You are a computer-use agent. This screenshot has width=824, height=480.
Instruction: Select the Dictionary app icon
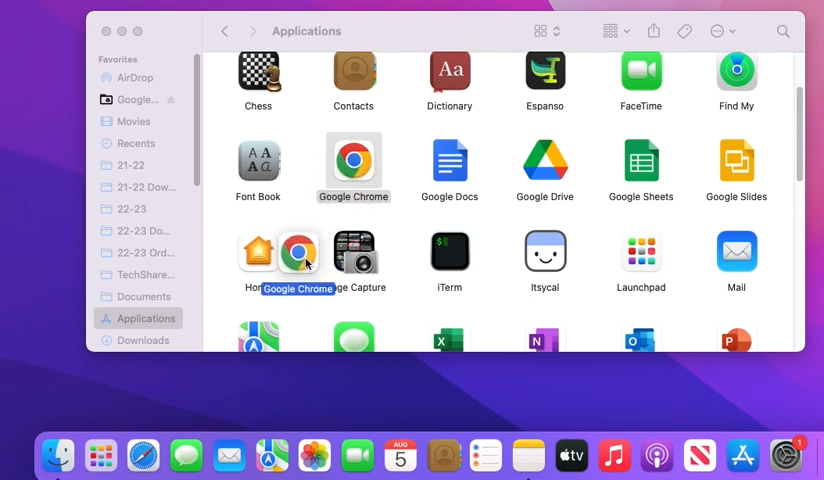pos(450,72)
